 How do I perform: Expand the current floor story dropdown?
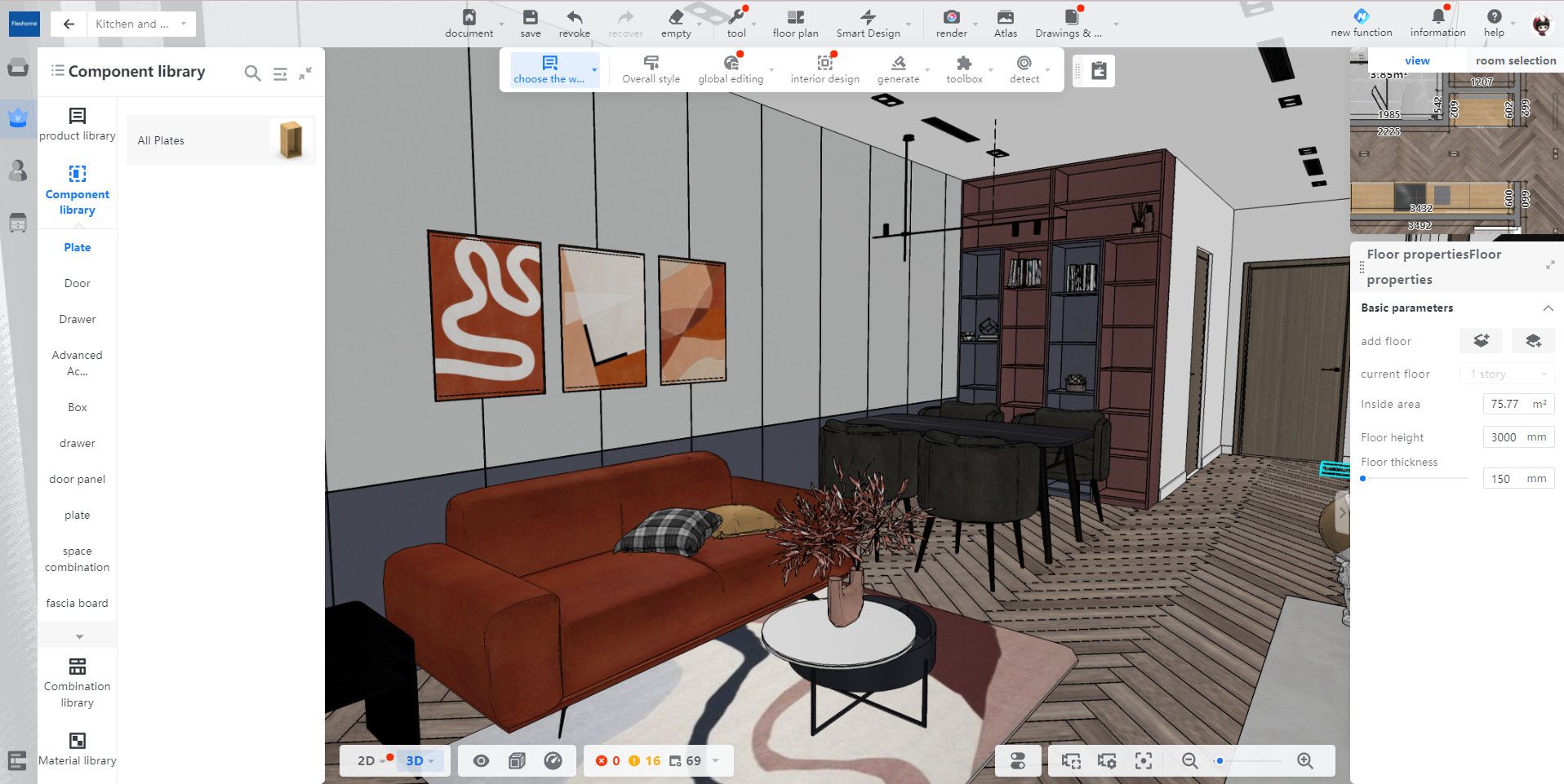(1508, 374)
